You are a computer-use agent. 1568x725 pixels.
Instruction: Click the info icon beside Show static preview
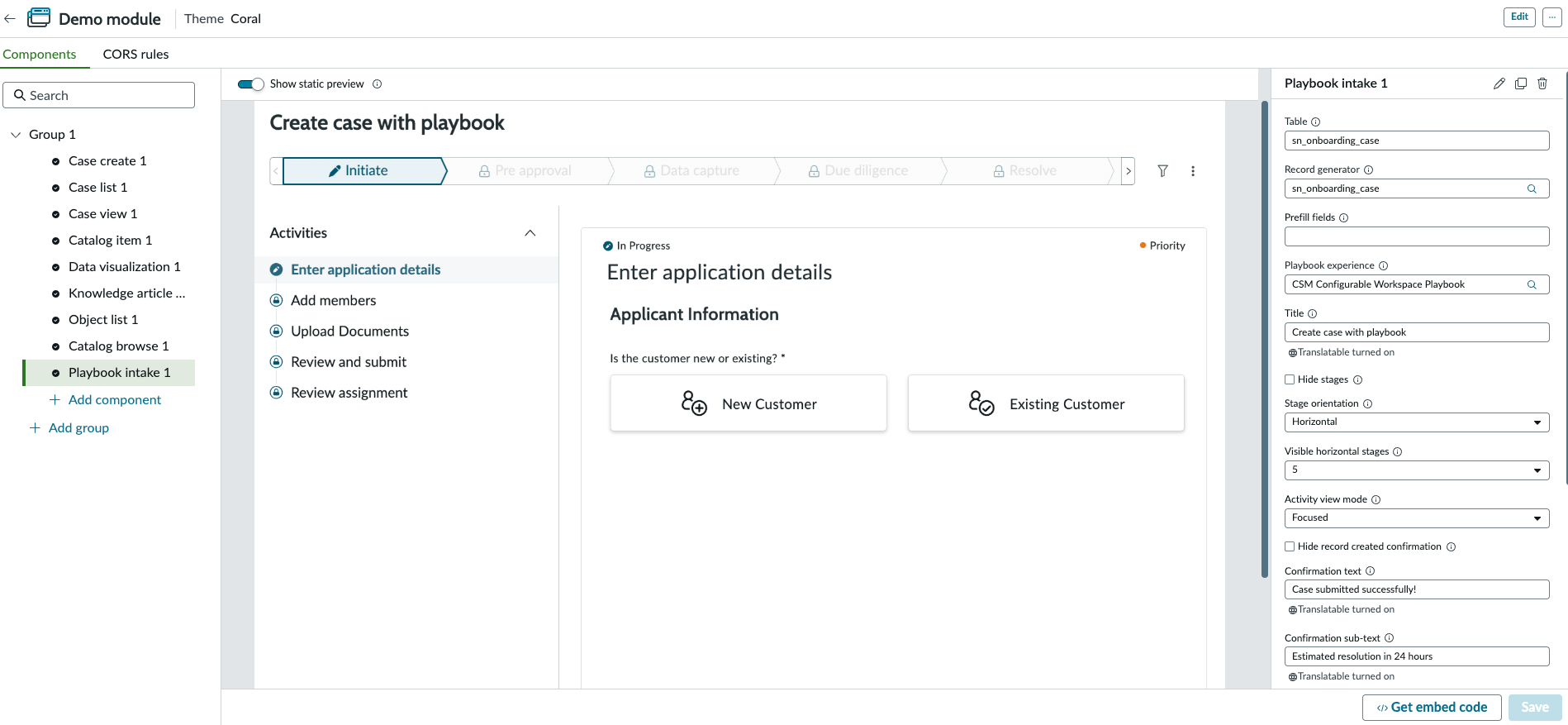(378, 84)
